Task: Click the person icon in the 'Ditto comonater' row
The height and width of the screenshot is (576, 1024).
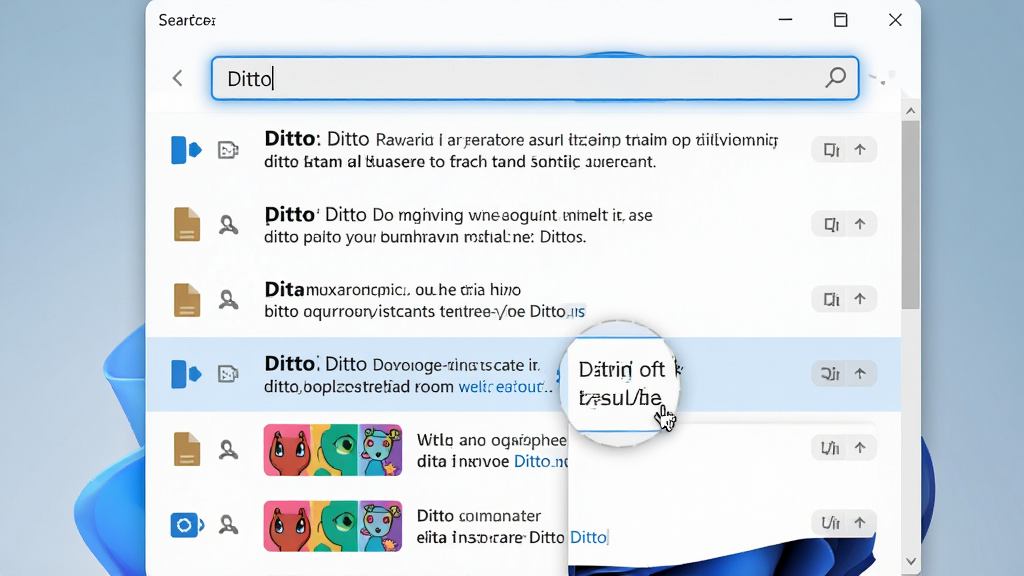Action: point(228,524)
